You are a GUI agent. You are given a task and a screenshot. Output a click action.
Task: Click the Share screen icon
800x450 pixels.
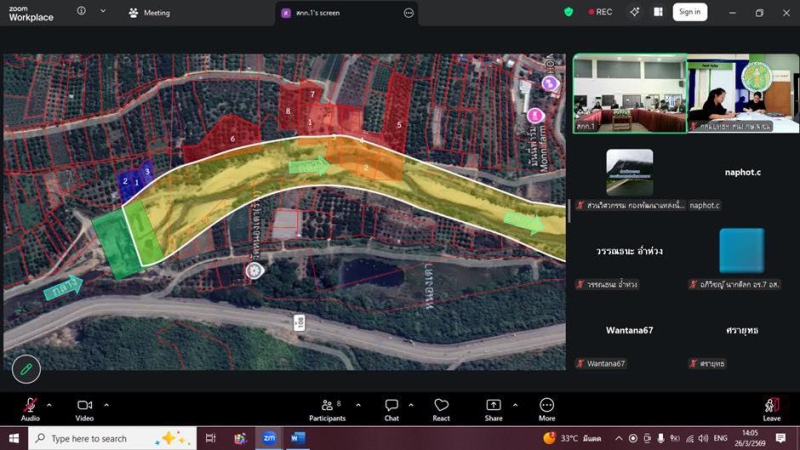pos(494,405)
